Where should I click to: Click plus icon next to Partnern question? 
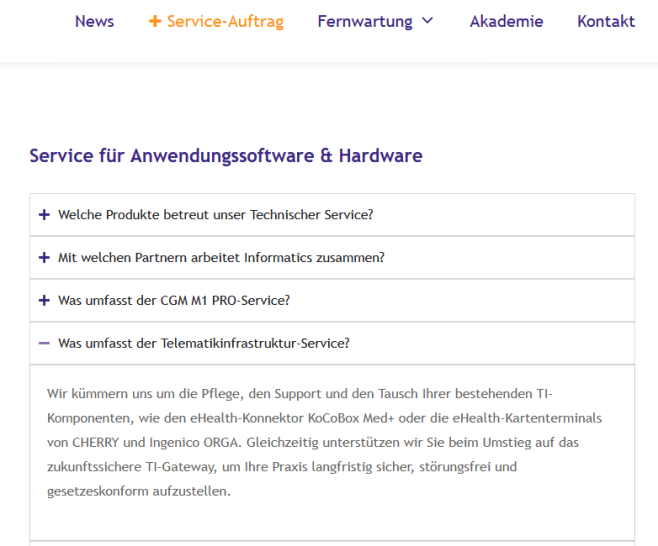tap(44, 258)
